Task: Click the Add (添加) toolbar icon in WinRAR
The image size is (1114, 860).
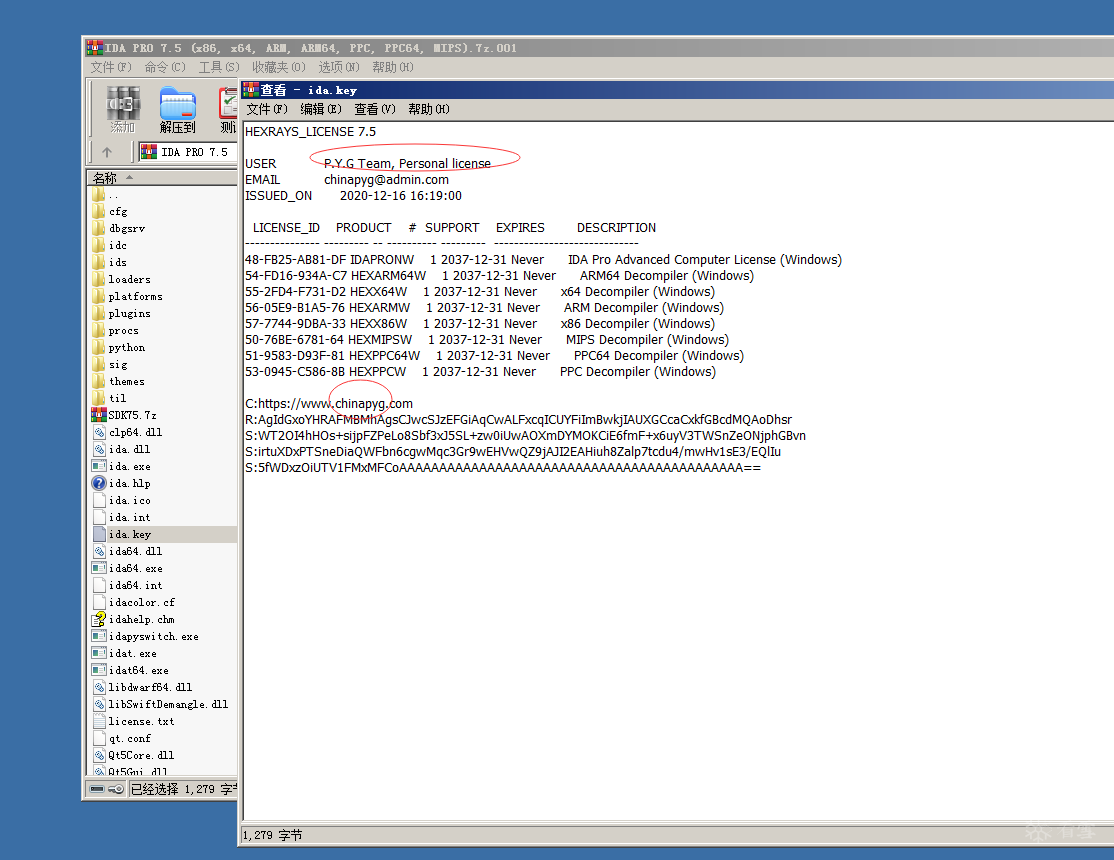Action: tap(122, 109)
